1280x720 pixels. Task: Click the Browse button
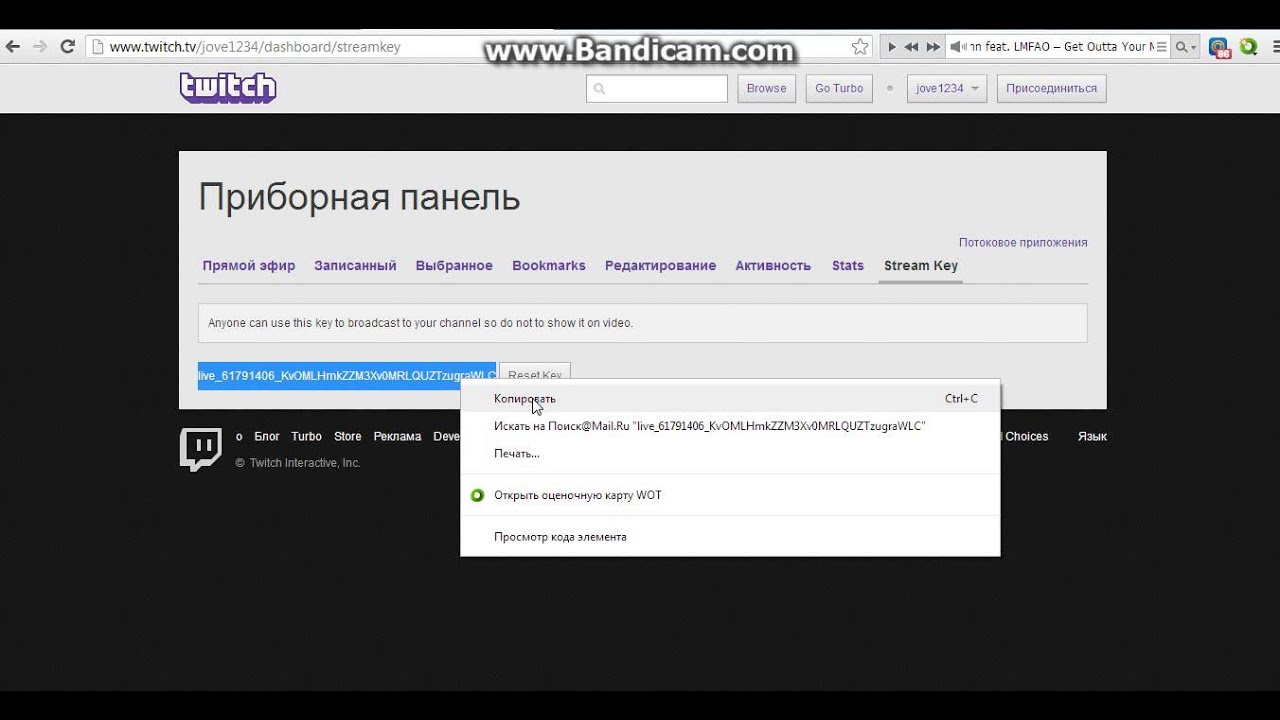[767, 88]
